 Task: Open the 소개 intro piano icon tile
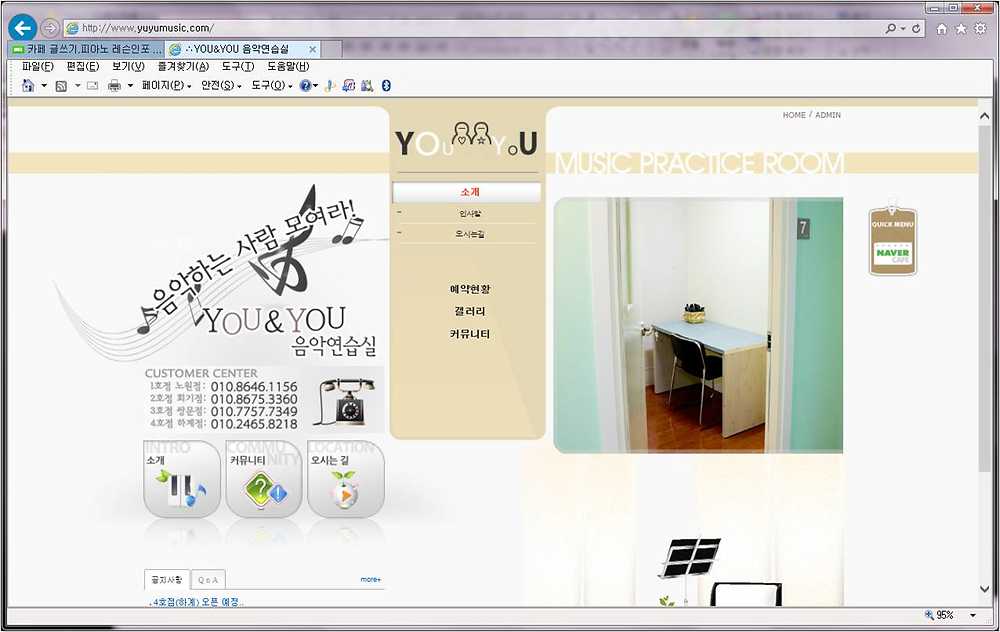pyautogui.click(x=182, y=480)
